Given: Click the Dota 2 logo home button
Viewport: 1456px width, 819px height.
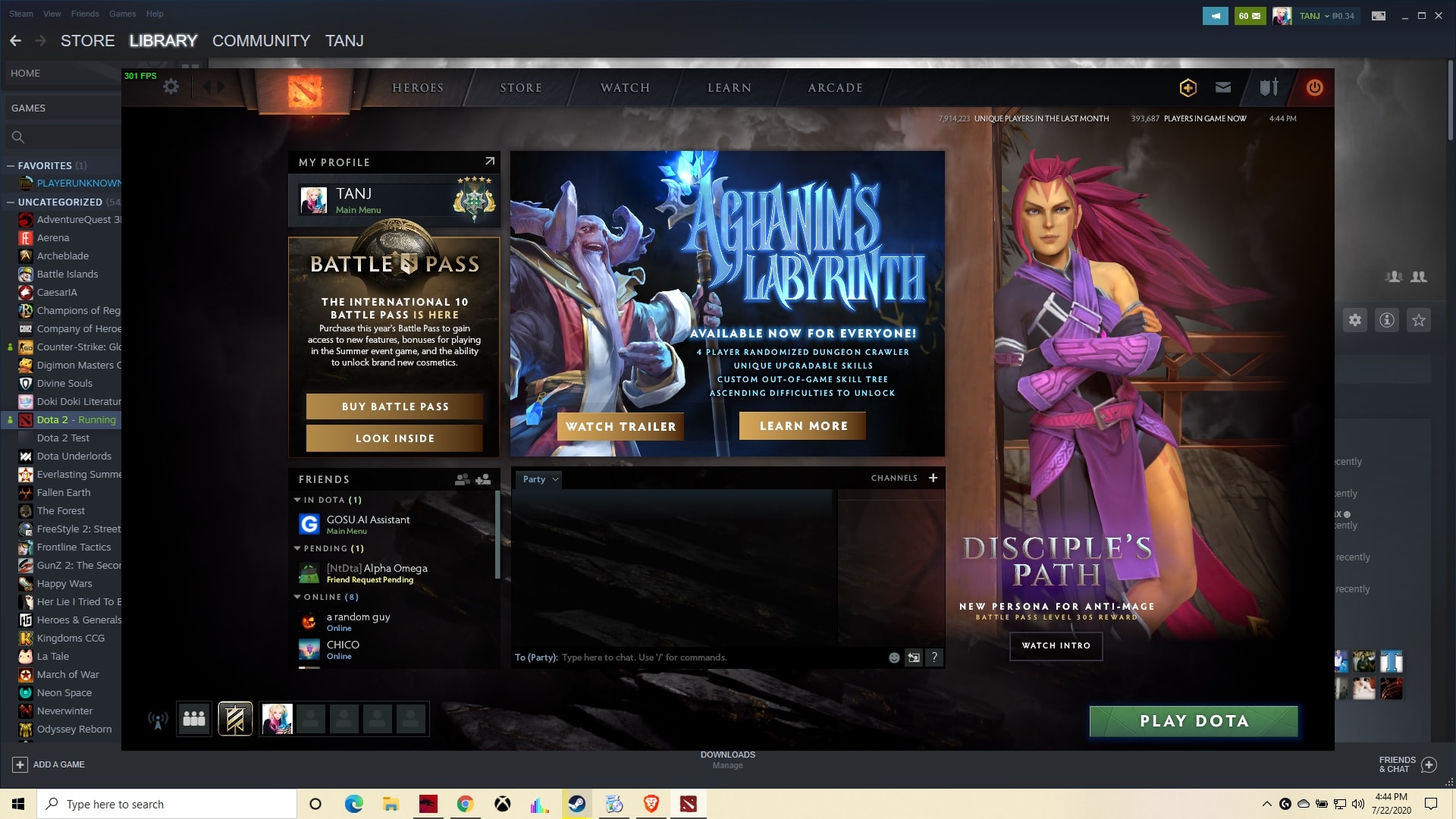Looking at the screenshot, I should 305,91.
